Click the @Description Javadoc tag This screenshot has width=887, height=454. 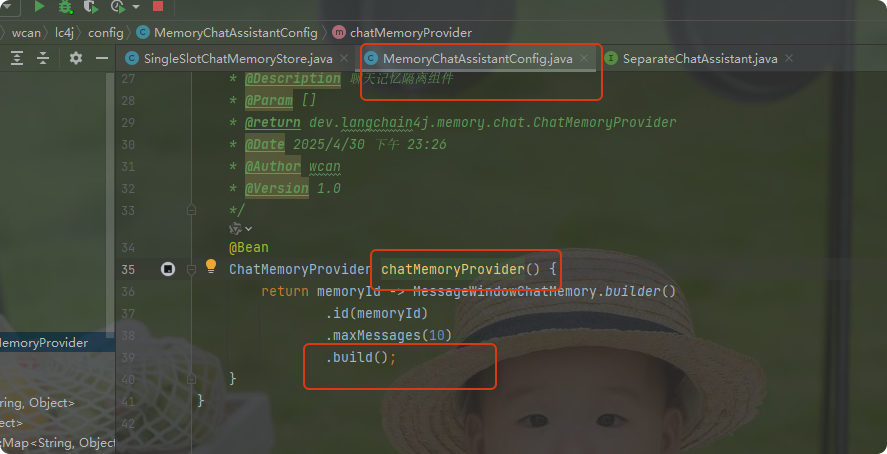293,79
